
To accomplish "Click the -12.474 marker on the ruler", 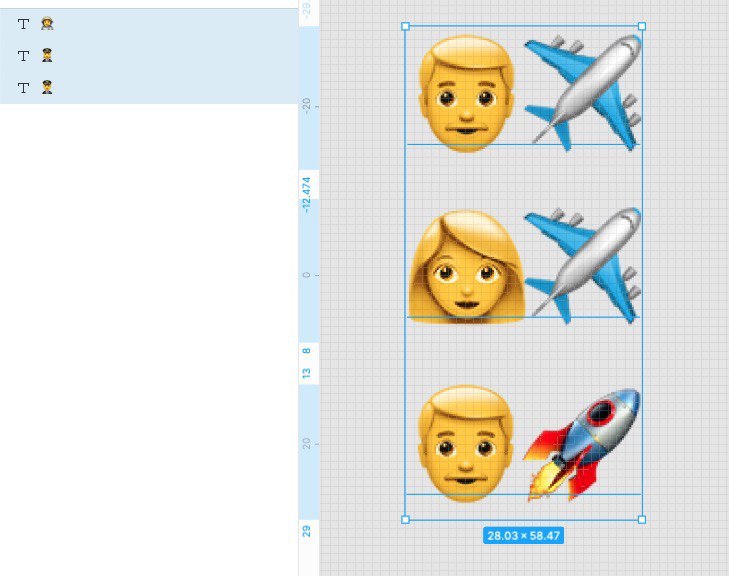I will 306,194.
